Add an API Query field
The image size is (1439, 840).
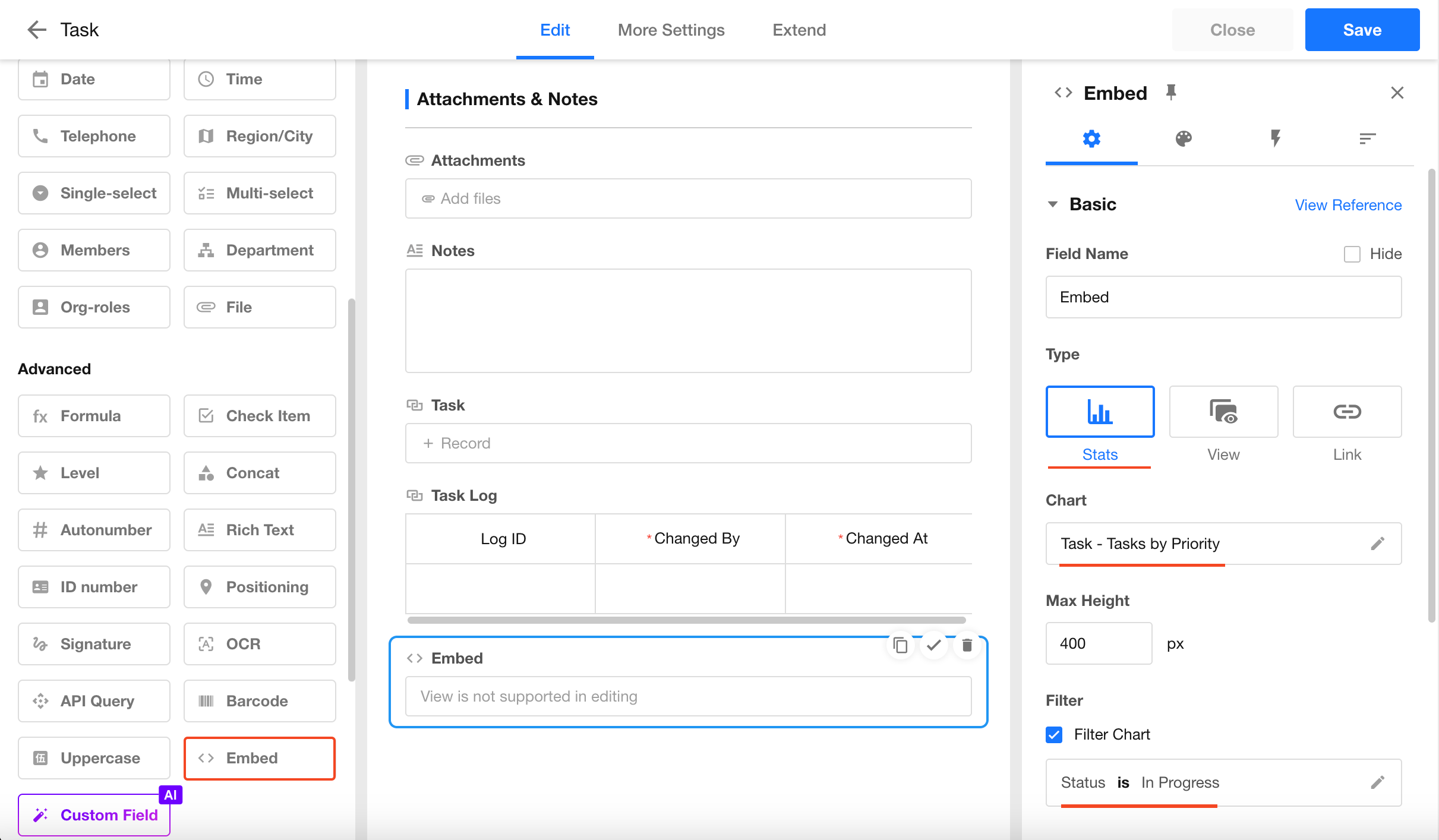[x=94, y=701]
